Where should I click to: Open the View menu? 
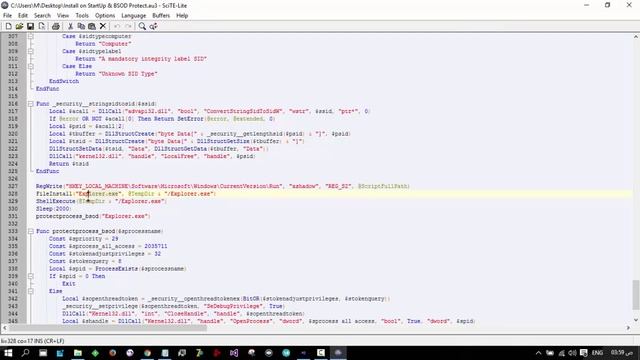63,16
